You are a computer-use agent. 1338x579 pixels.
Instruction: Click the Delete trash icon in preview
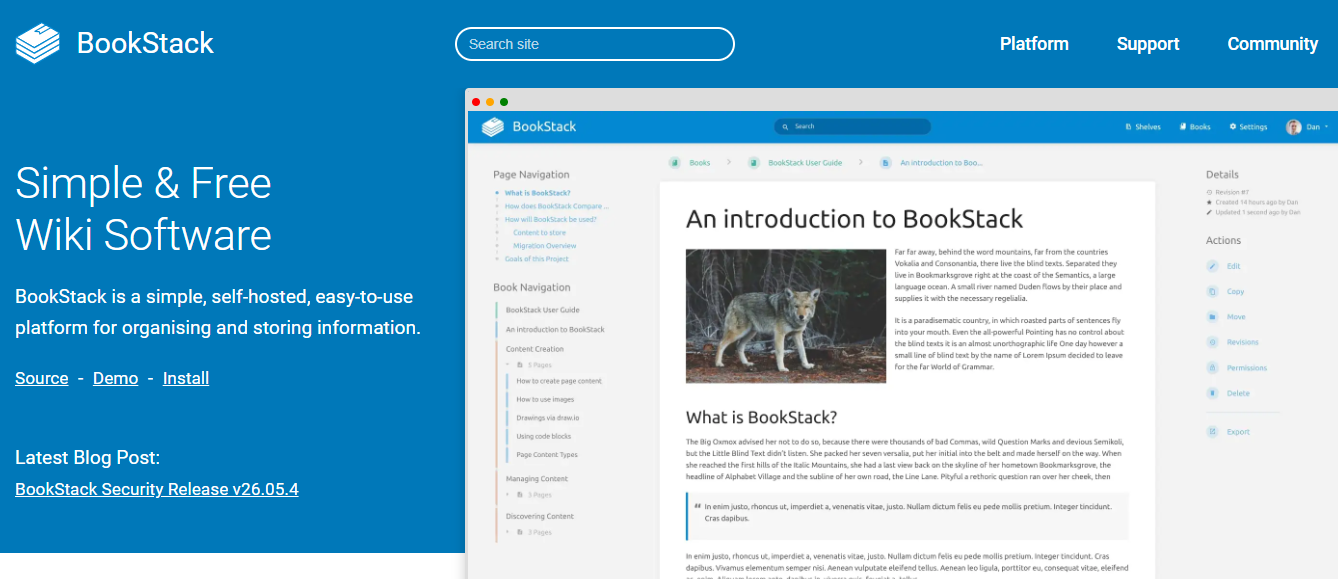[1212, 393]
